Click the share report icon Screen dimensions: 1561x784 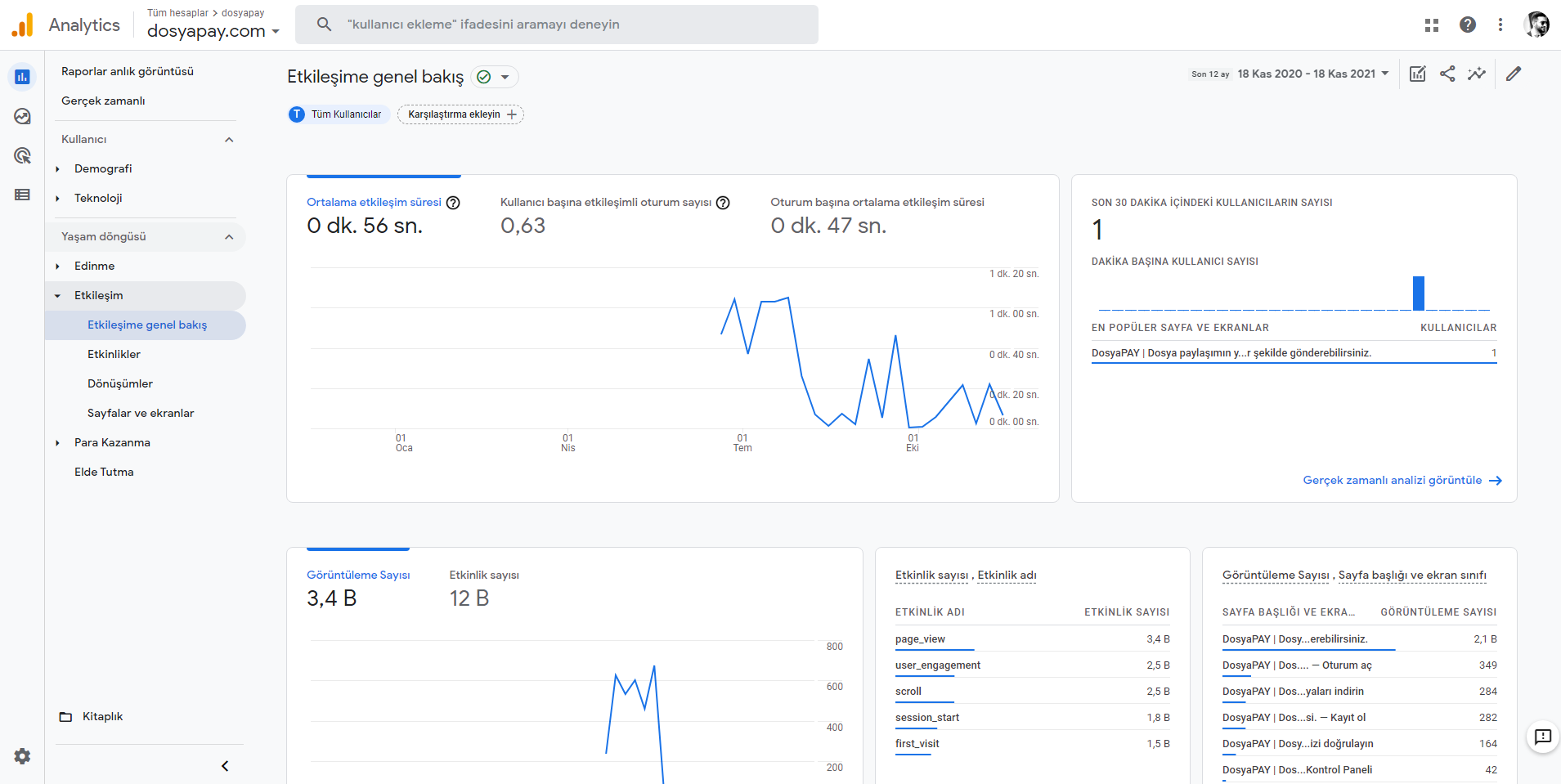click(x=1447, y=74)
